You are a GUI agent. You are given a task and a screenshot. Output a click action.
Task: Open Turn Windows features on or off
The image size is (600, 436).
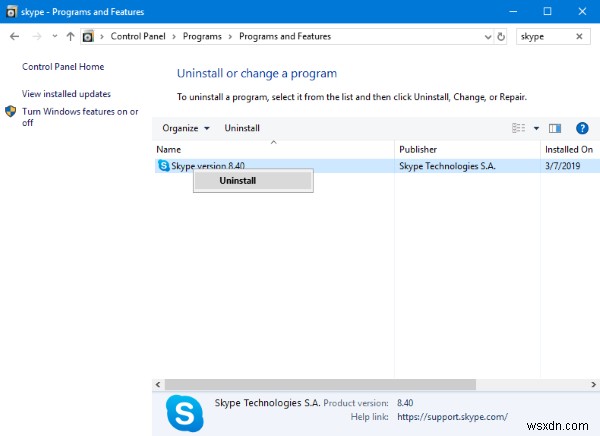coord(80,117)
